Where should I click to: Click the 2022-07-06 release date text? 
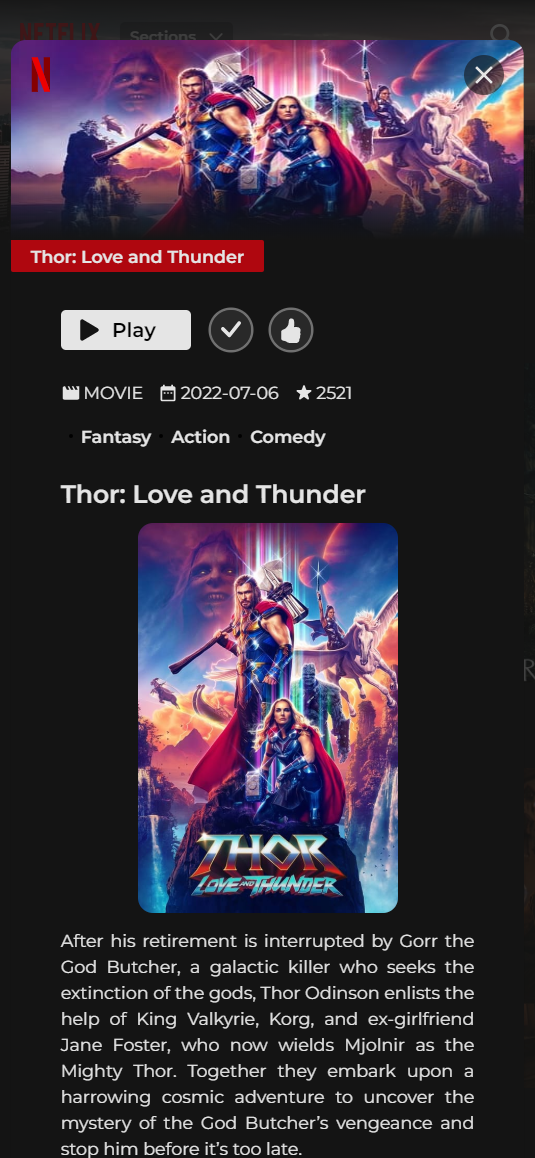229,393
